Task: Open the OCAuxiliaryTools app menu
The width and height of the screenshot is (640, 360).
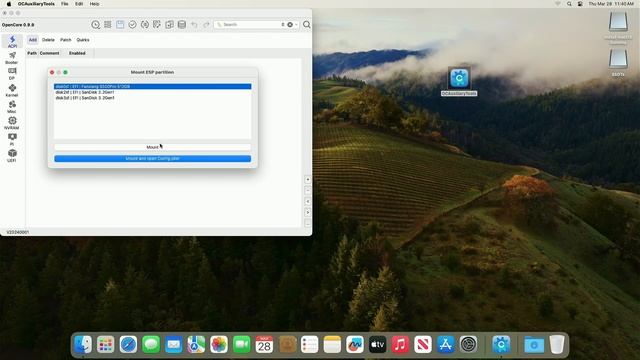Action: pyautogui.click(x=36, y=4)
